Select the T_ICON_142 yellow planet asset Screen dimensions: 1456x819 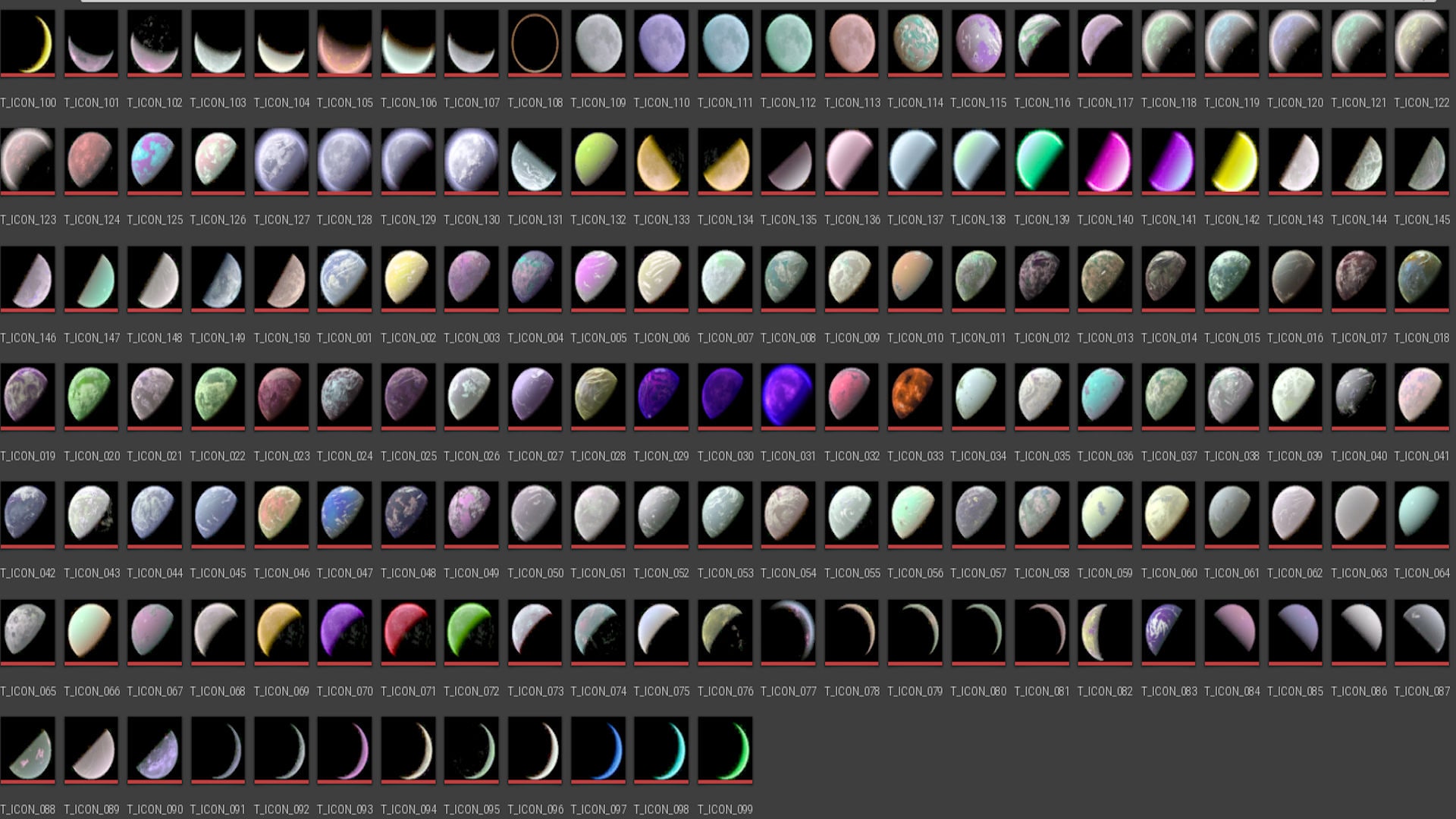click(x=1232, y=160)
